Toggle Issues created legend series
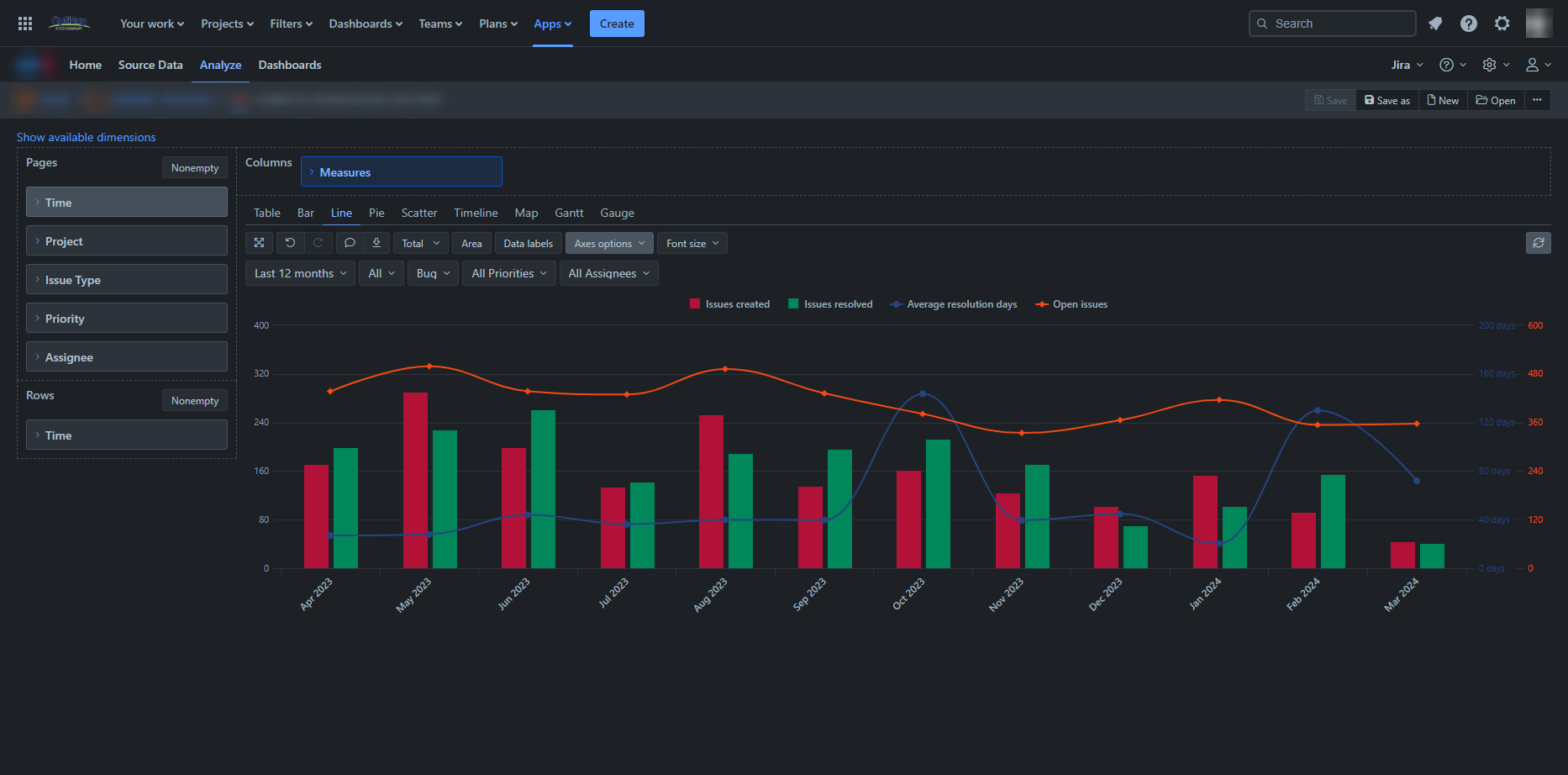This screenshot has height=775, width=1568. click(729, 304)
